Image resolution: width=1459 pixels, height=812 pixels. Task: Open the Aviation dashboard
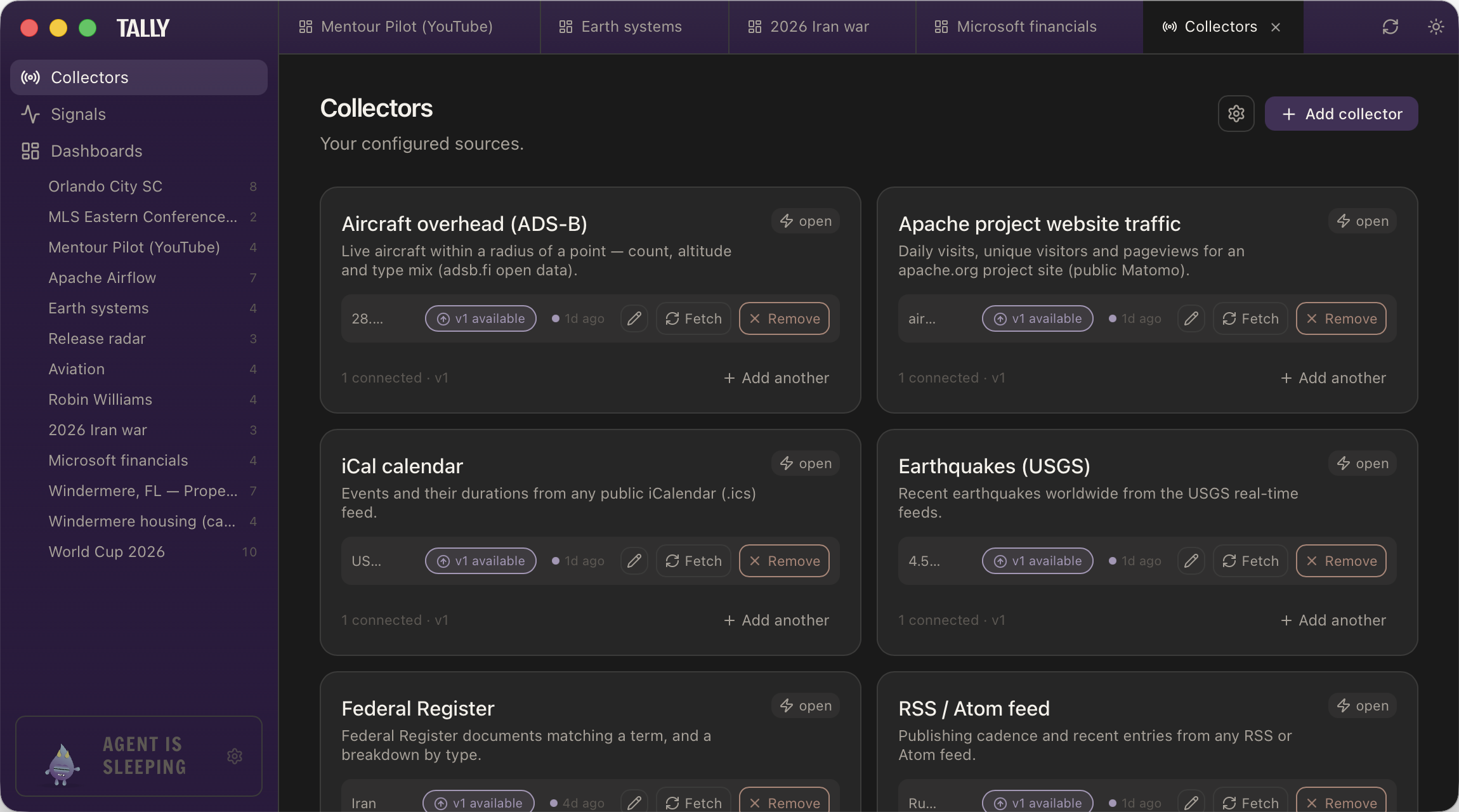(152, 369)
